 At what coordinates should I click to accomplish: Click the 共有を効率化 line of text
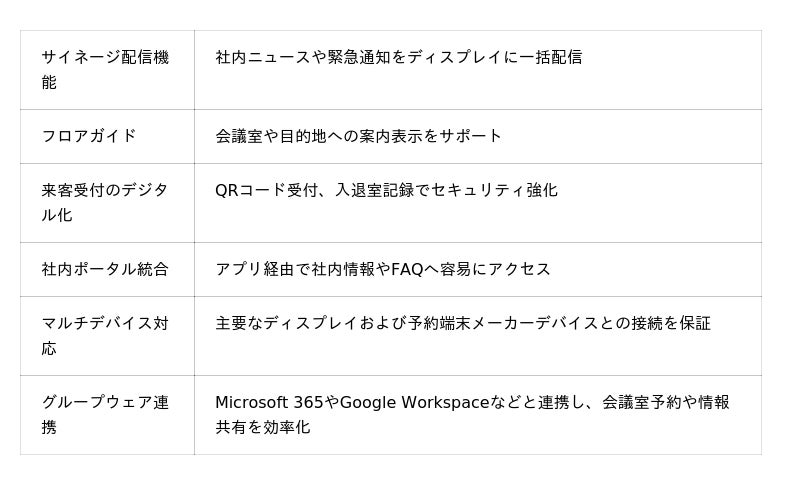point(262,427)
